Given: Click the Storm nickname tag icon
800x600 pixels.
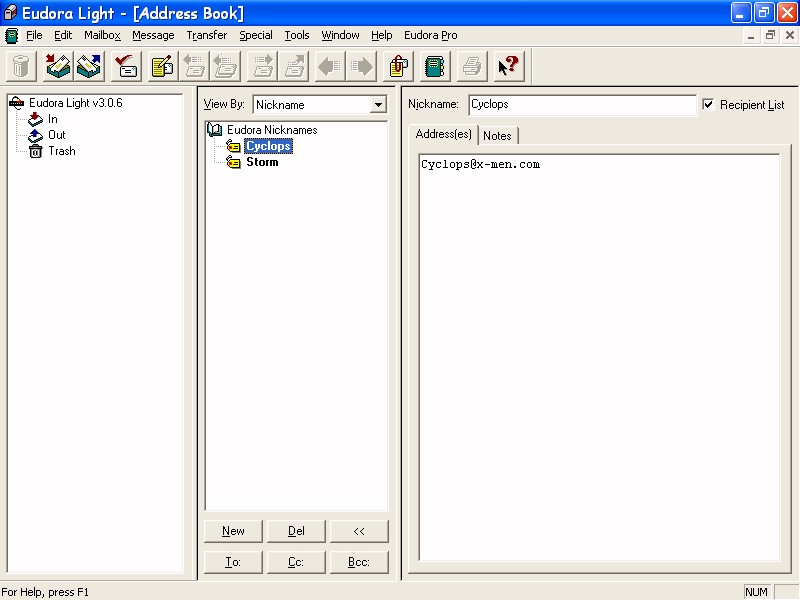Looking at the screenshot, I should (233, 162).
